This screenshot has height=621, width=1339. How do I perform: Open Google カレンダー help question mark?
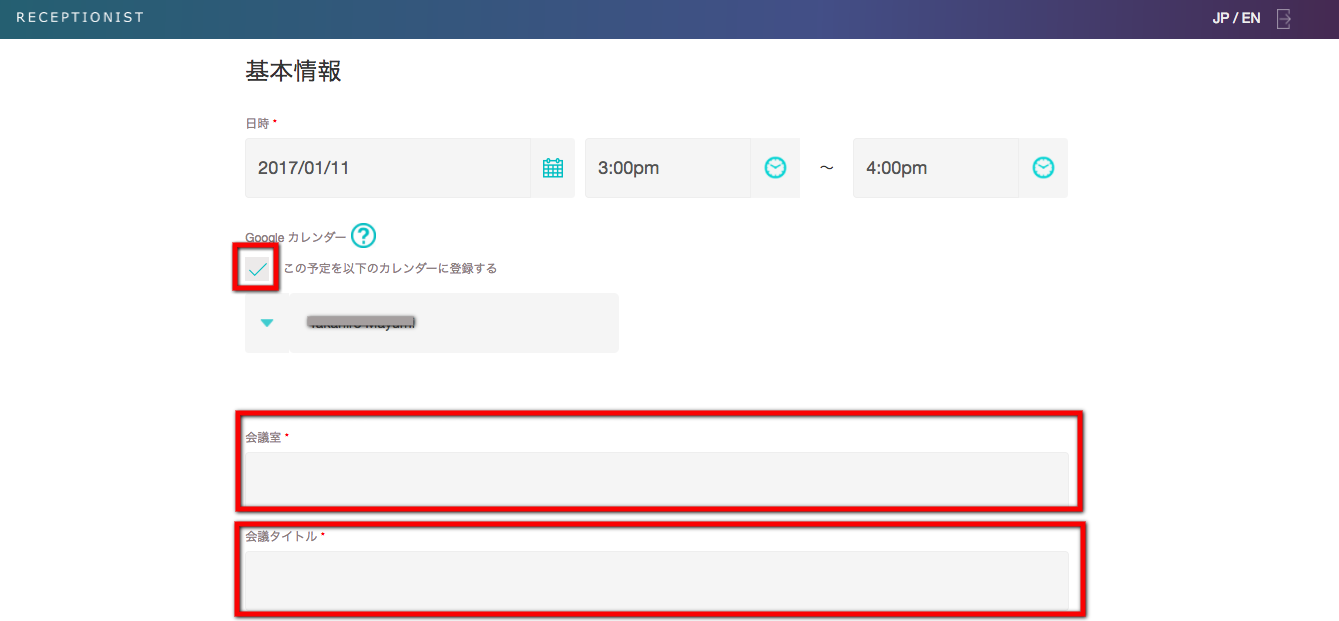[x=363, y=236]
